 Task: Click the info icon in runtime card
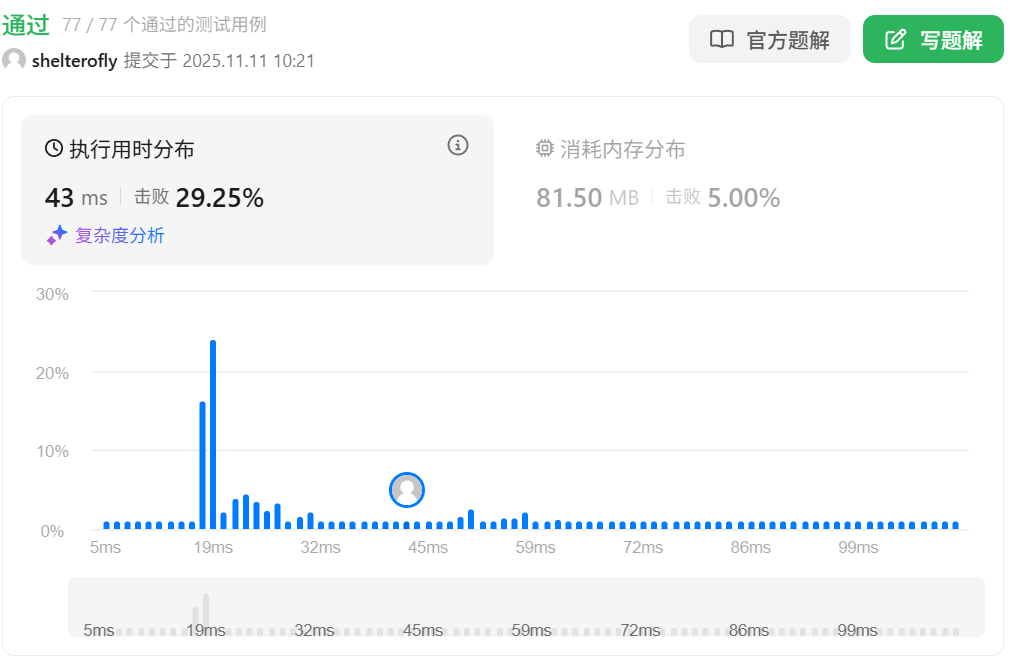coord(458,146)
